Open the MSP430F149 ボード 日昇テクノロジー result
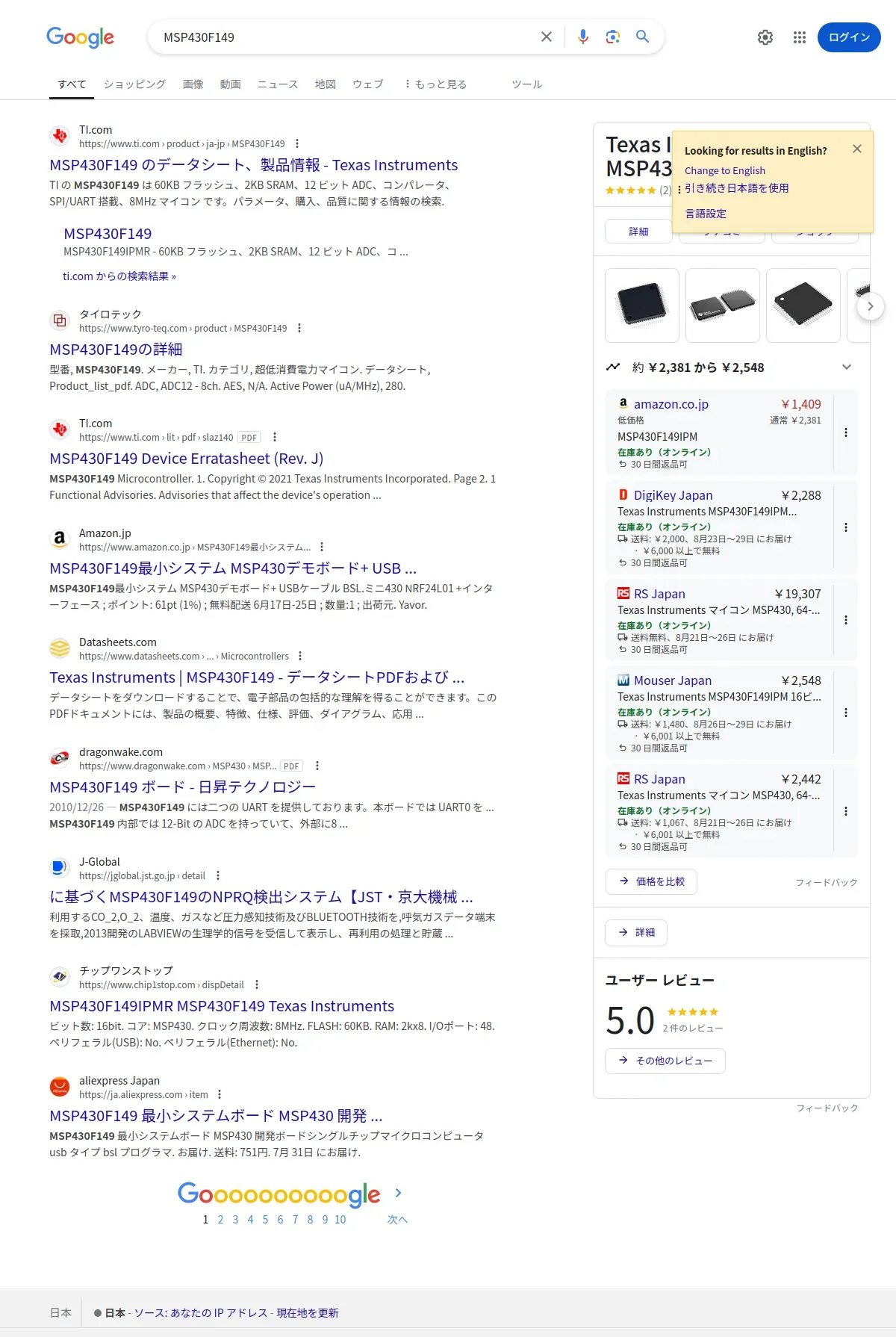This screenshot has height=1337, width=896. [182, 787]
